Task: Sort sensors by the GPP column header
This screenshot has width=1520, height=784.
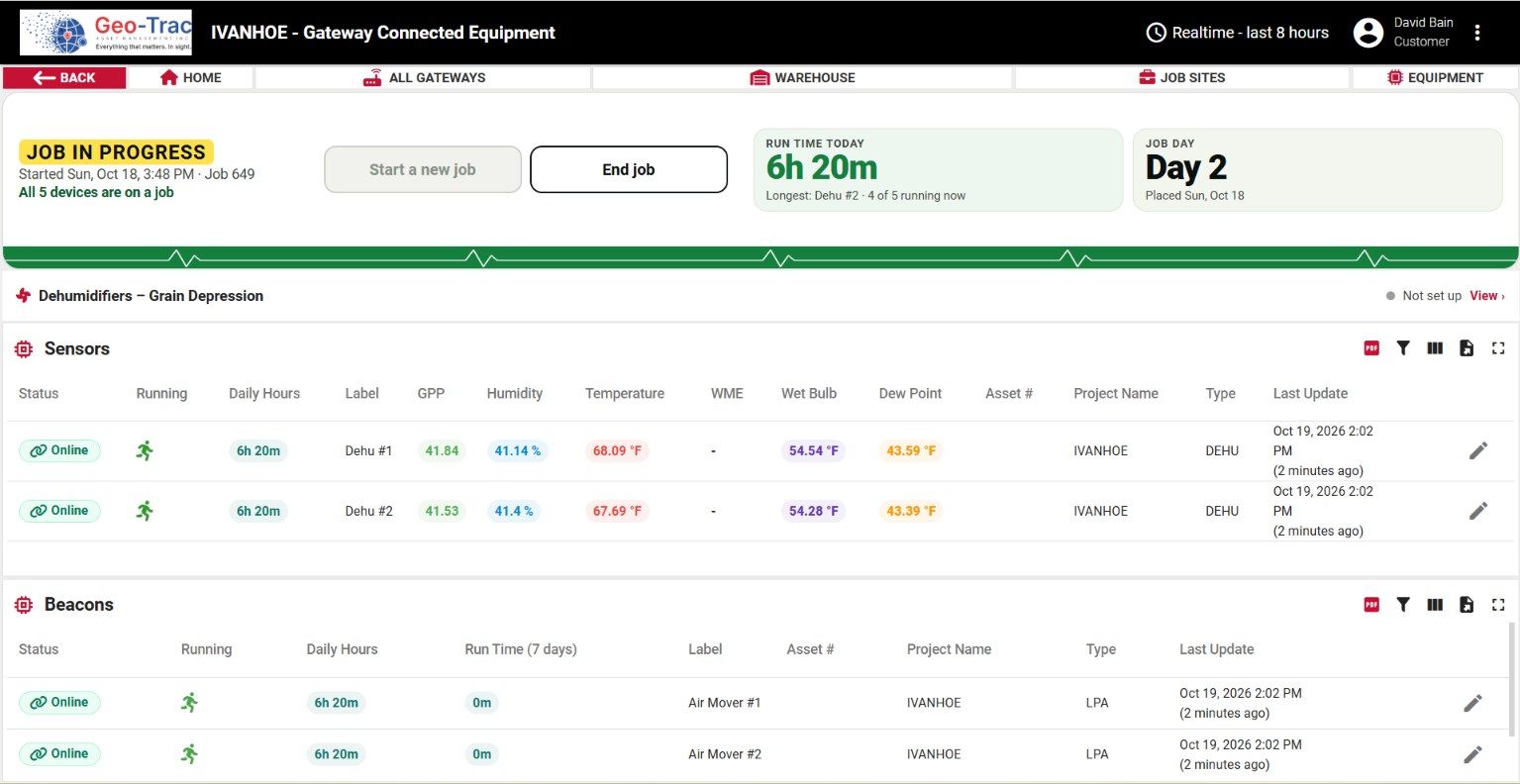Action: [431, 393]
